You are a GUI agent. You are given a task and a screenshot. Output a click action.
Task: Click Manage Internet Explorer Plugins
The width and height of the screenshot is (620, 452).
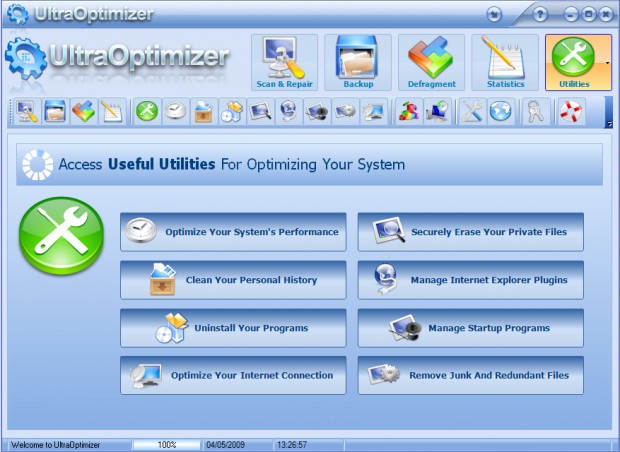[471, 280]
